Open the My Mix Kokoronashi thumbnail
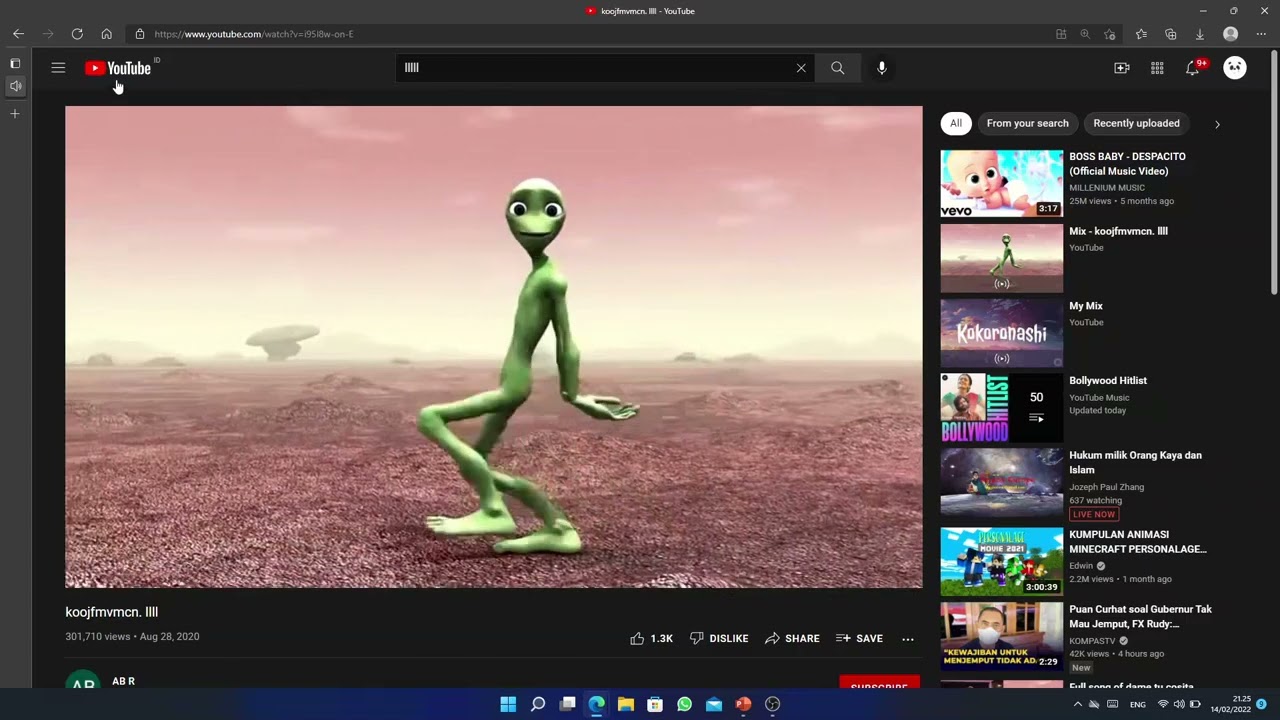 pyautogui.click(x=1001, y=333)
